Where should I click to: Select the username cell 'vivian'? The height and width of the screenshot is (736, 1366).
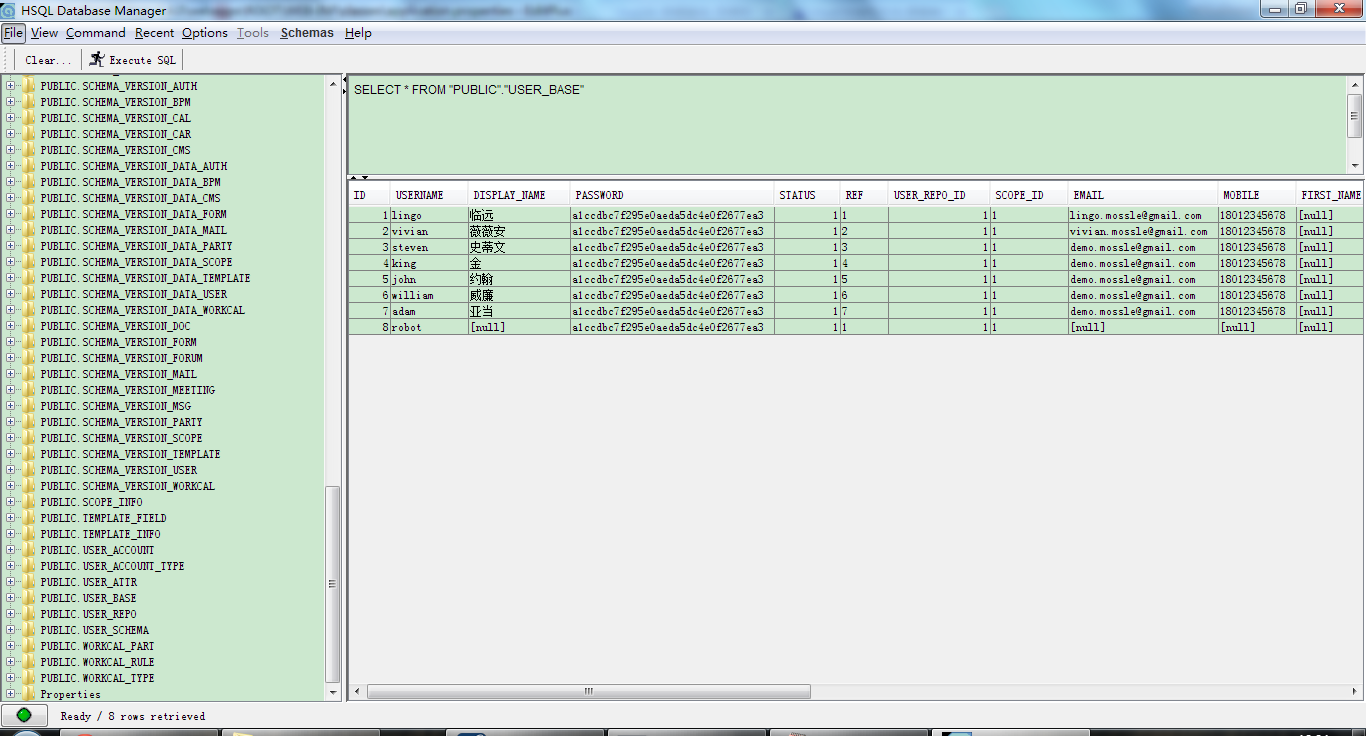(x=429, y=231)
